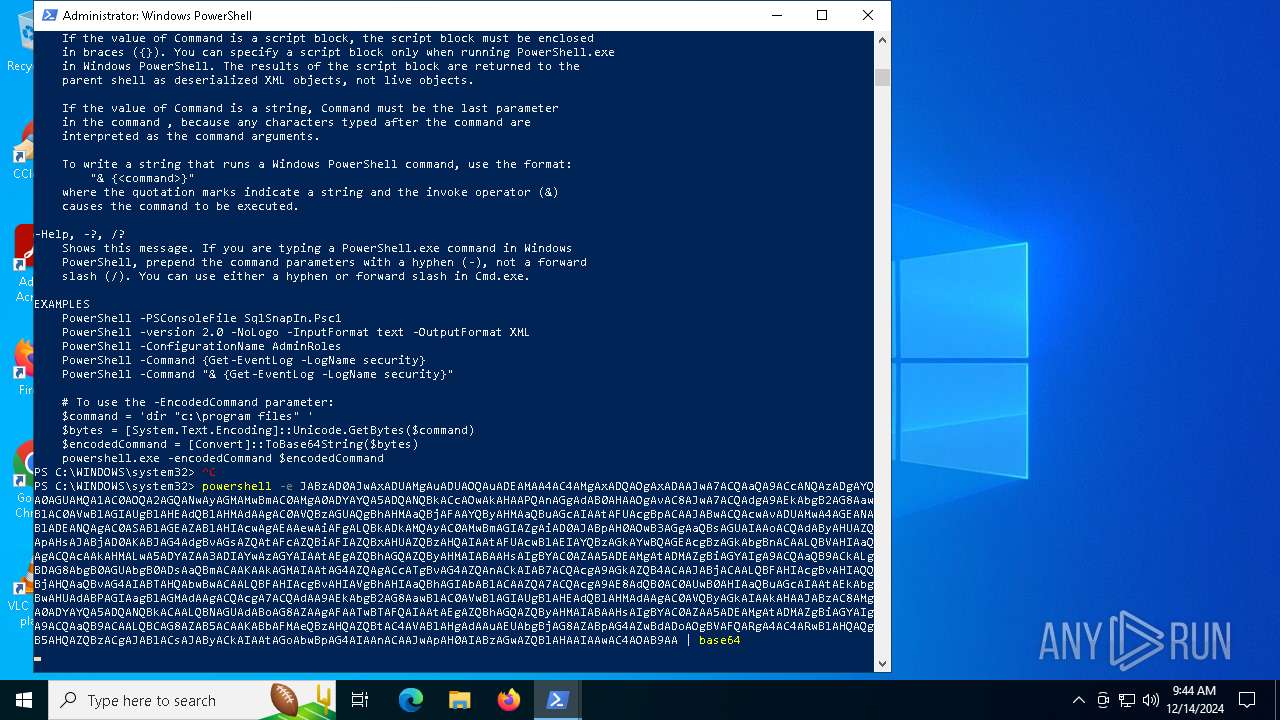Click the 'PowerShell -ConfigurationName AdminRoles' line
1280x720 pixels.
tap(202, 346)
